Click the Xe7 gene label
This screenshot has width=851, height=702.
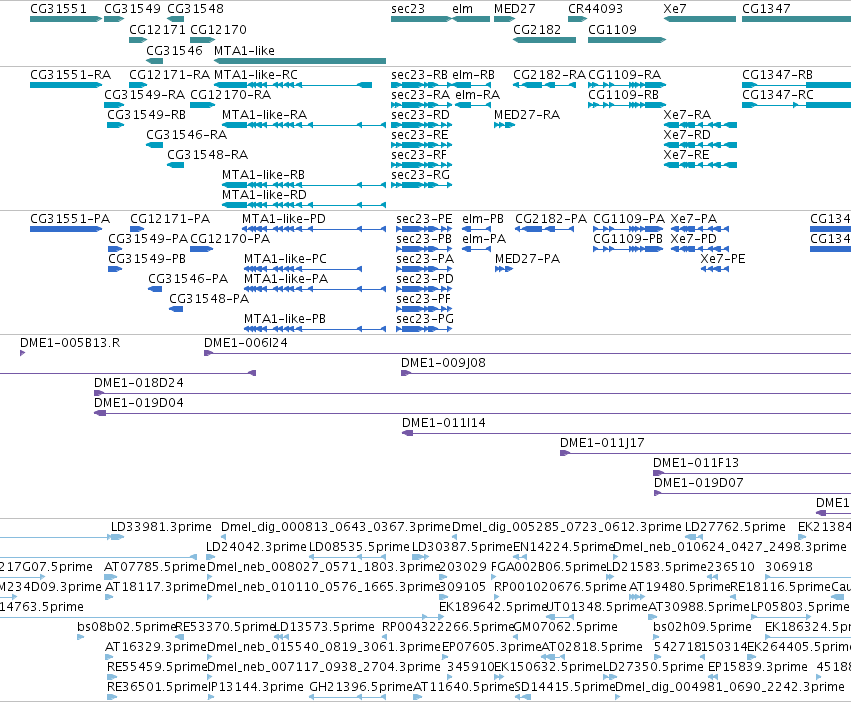[675, 9]
